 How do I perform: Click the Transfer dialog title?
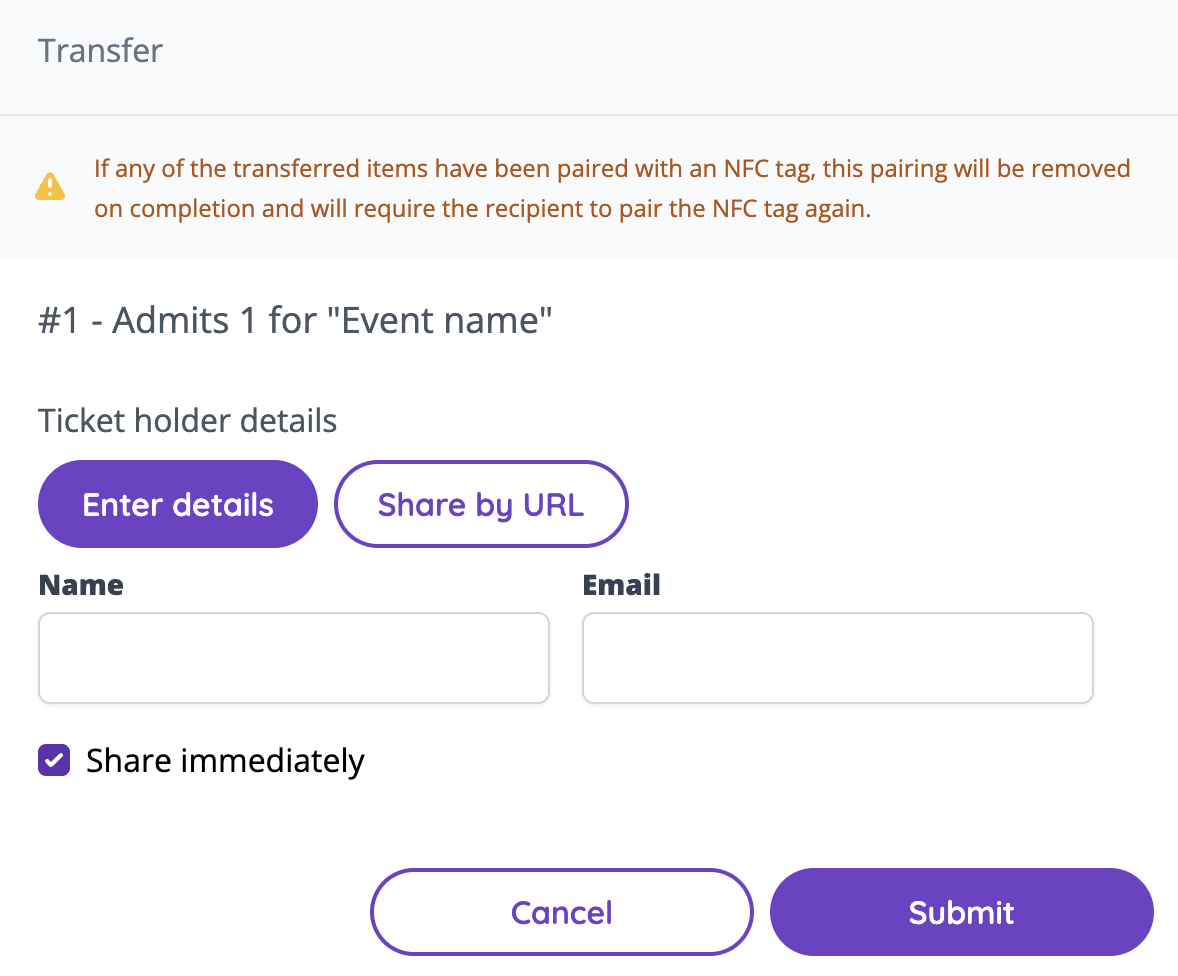(x=100, y=51)
